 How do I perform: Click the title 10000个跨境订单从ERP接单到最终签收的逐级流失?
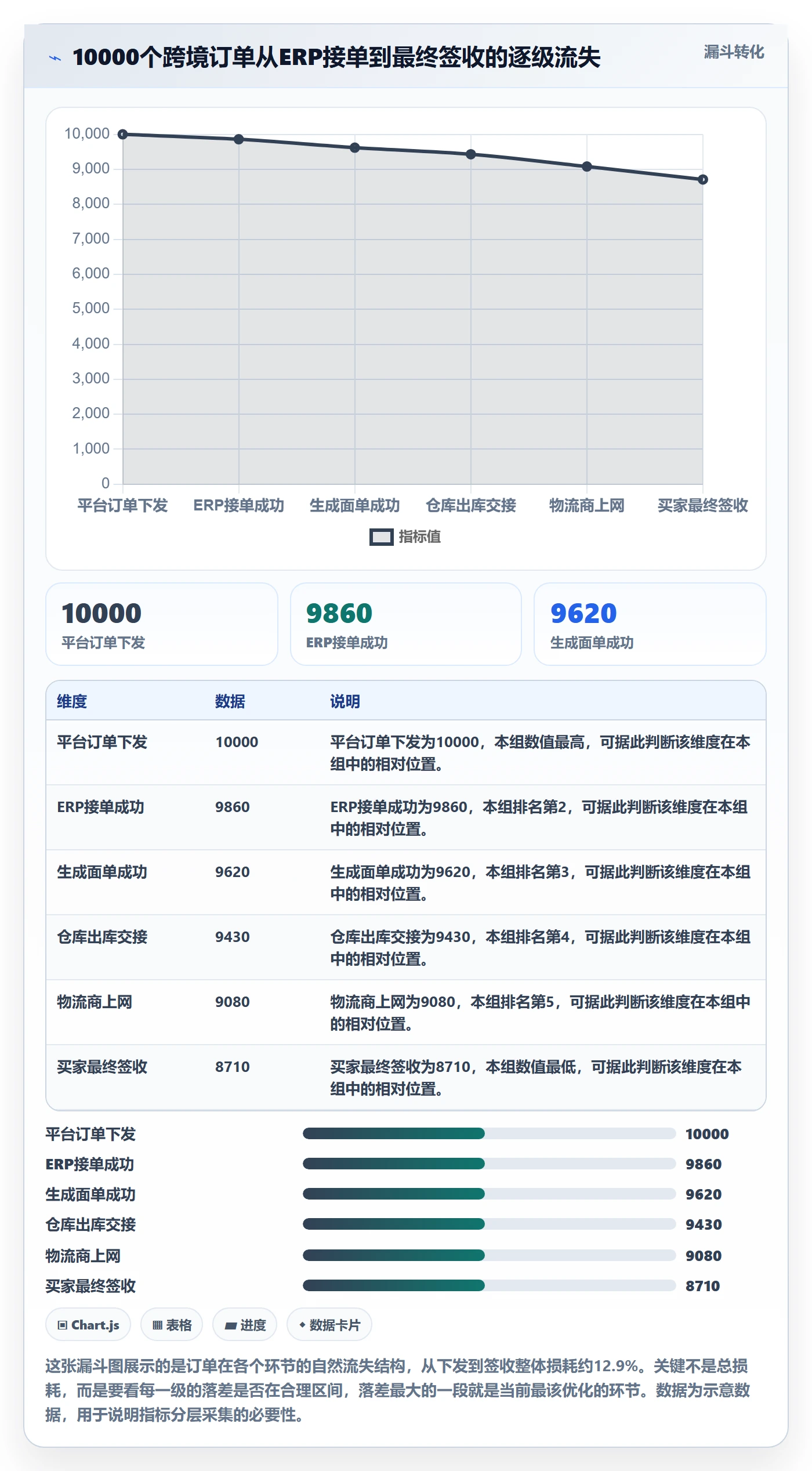click(x=337, y=57)
